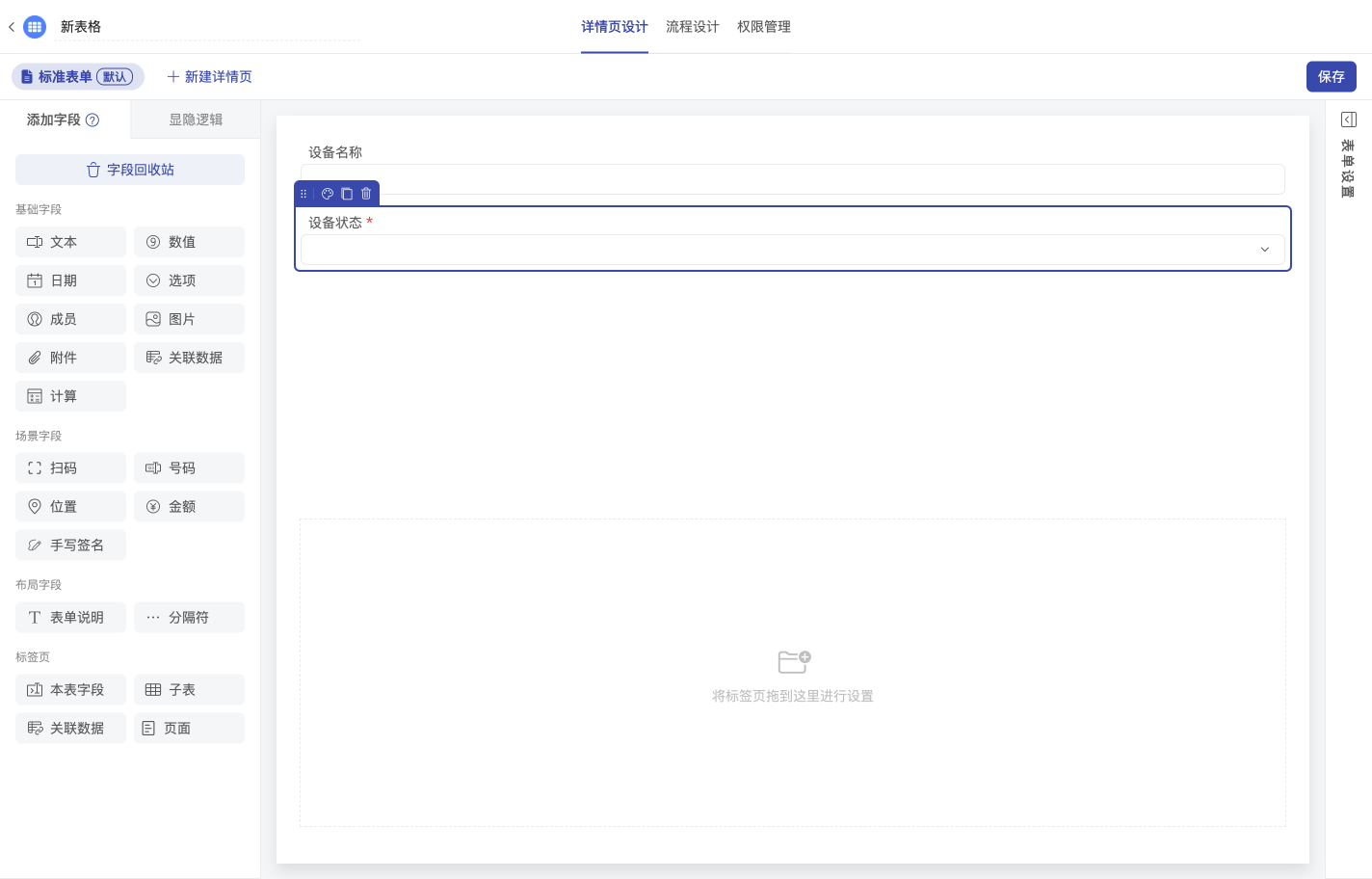
Task: Add an 图片 image field
Action: click(189, 319)
